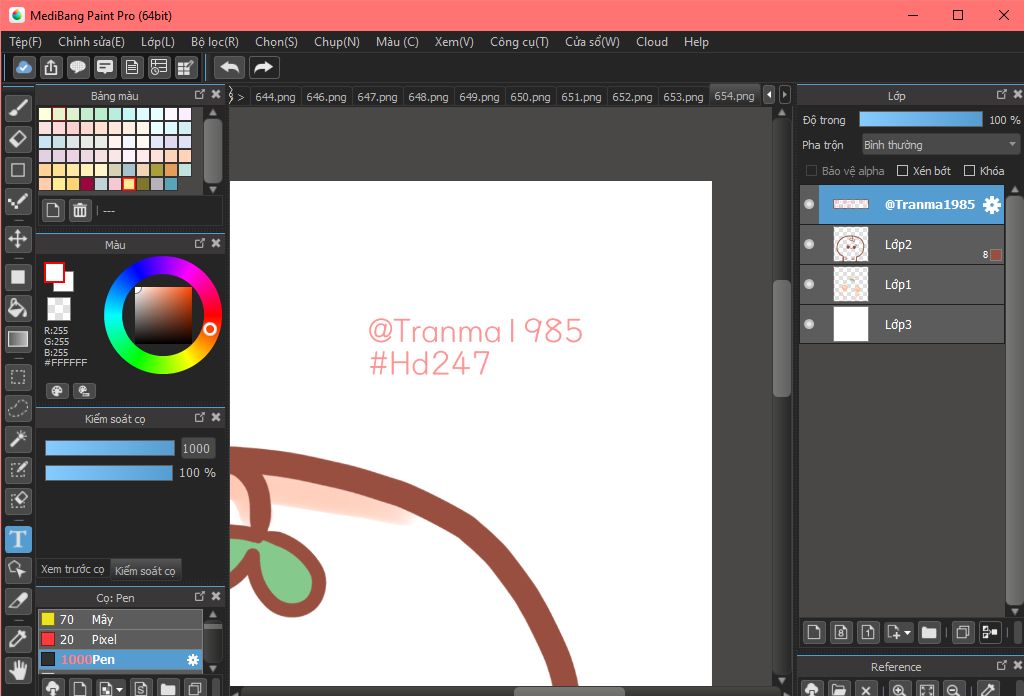Select the rectangular Select tool
This screenshot has width=1024, height=696.
(18, 377)
